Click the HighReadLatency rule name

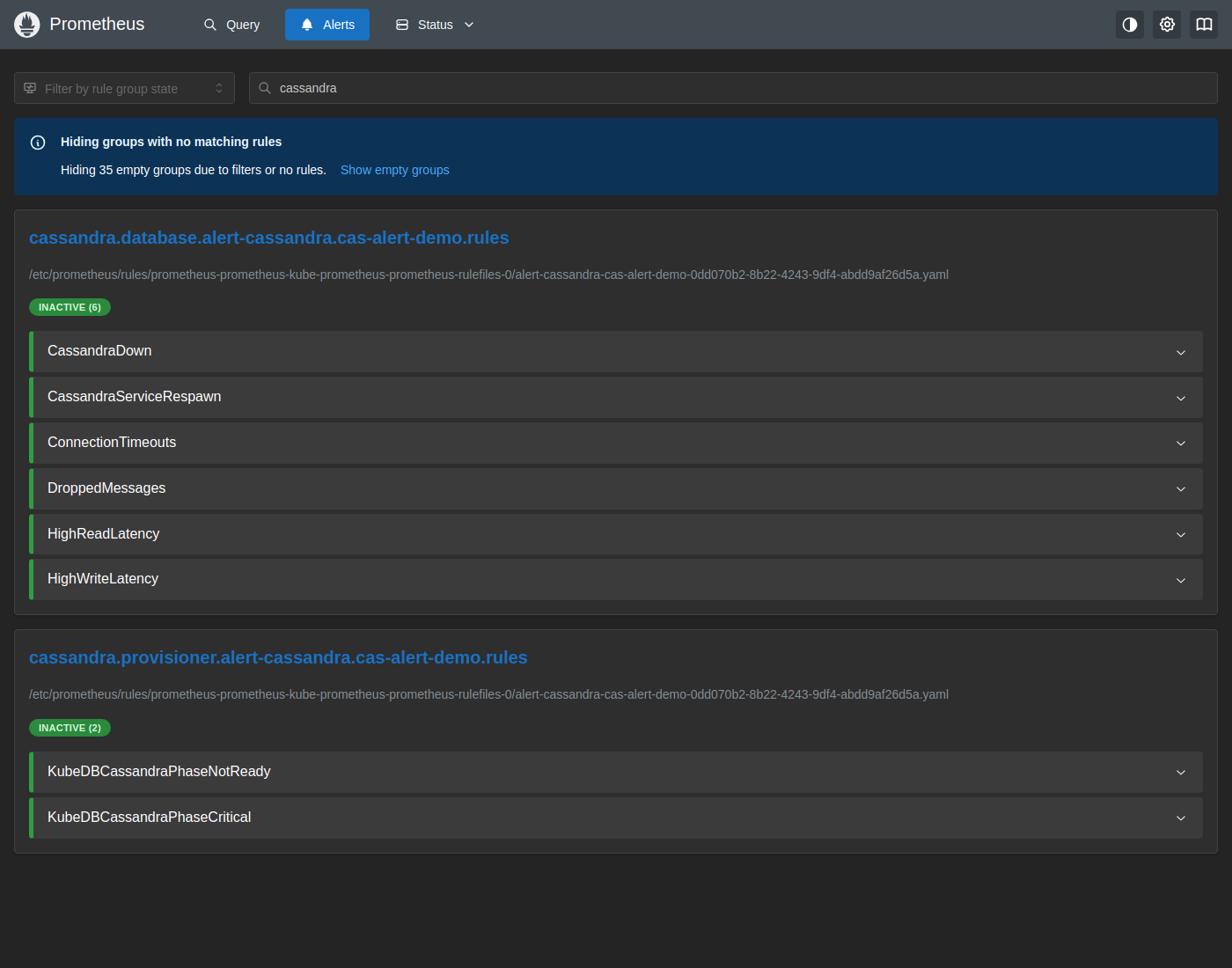tap(104, 534)
